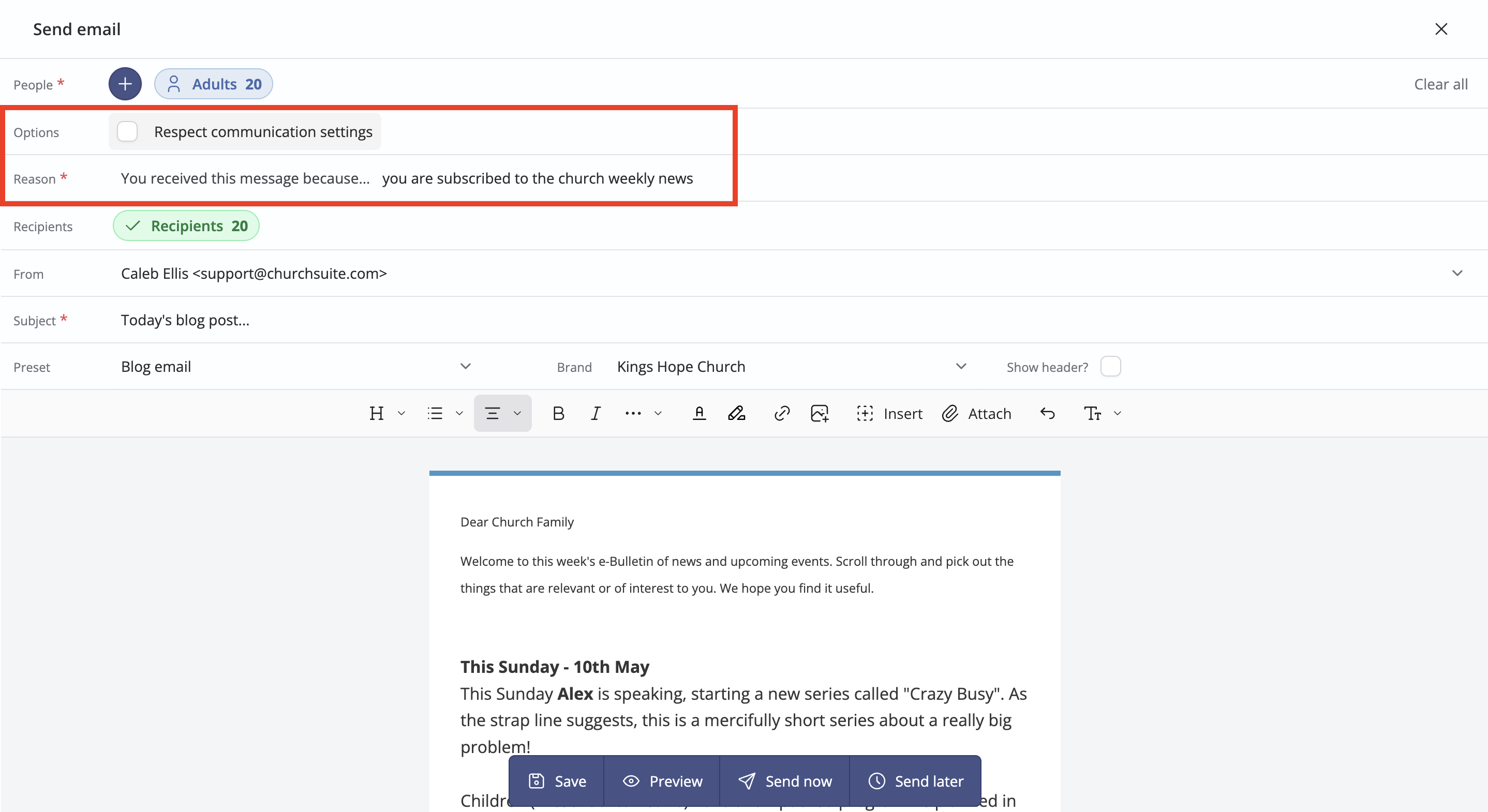
Task: Edit the Reason text field
Action: 538,178
